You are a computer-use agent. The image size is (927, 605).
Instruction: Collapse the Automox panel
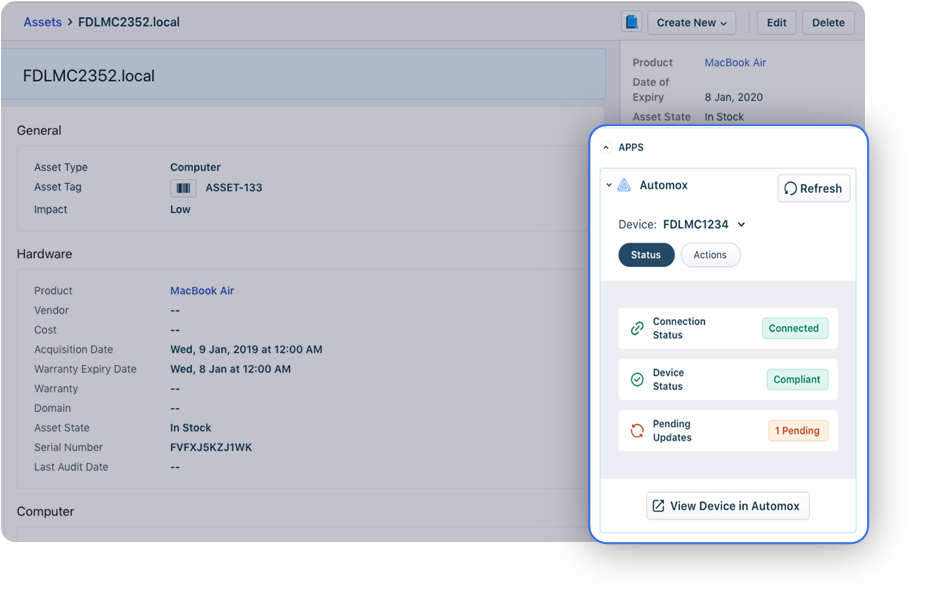click(607, 184)
